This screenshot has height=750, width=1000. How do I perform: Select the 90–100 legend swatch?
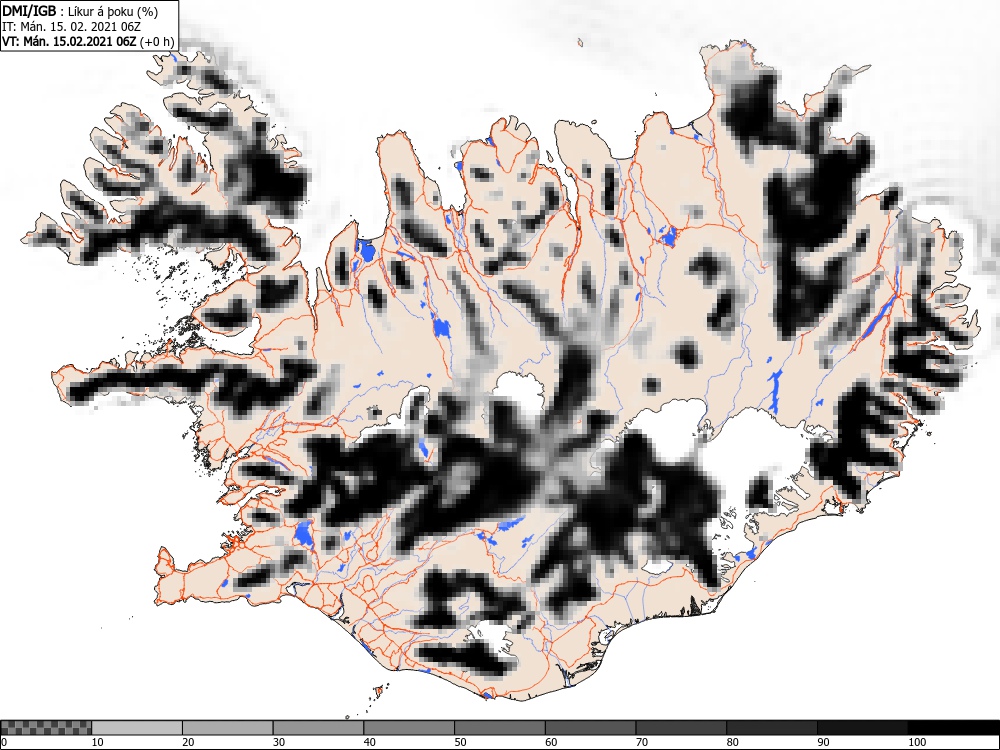coord(862,728)
